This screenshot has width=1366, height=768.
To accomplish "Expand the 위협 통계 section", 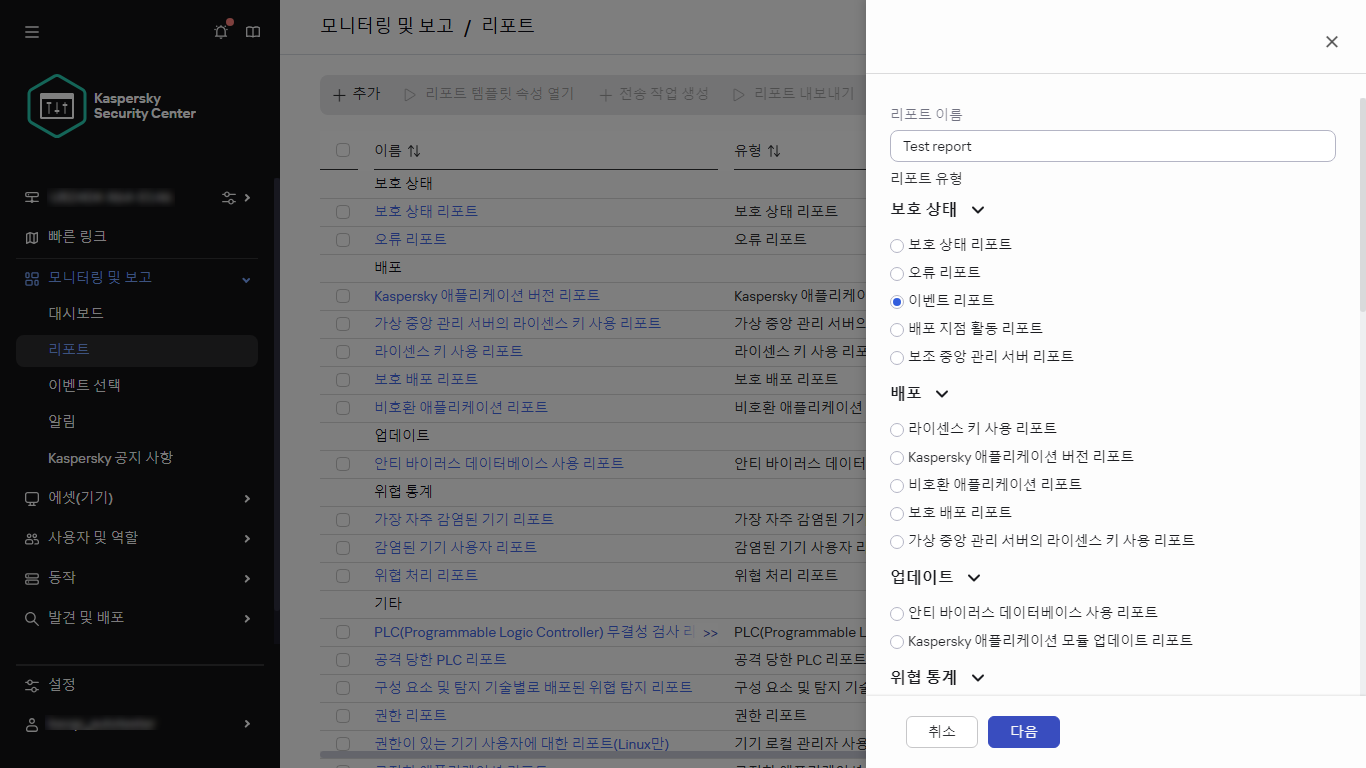I will point(977,677).
